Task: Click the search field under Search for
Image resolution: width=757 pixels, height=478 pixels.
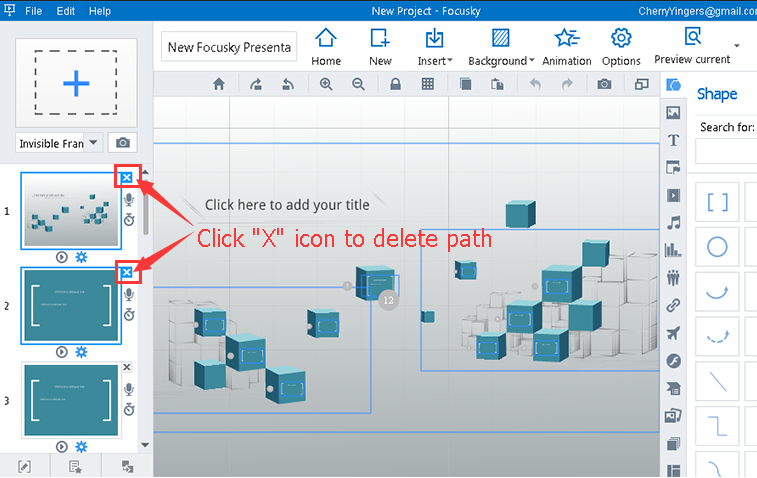Action: point(726,151)
